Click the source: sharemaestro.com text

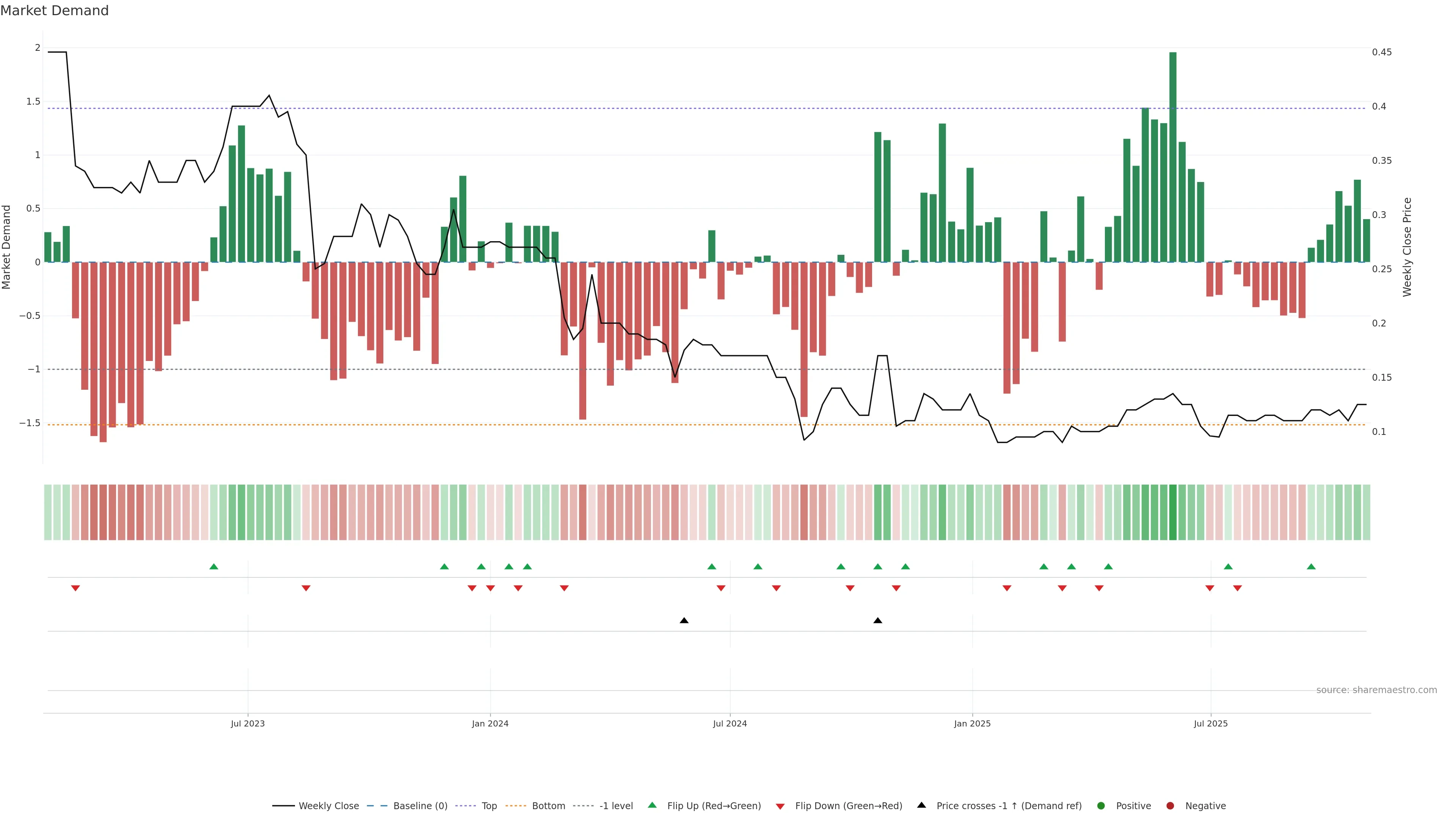point(1376,690)
